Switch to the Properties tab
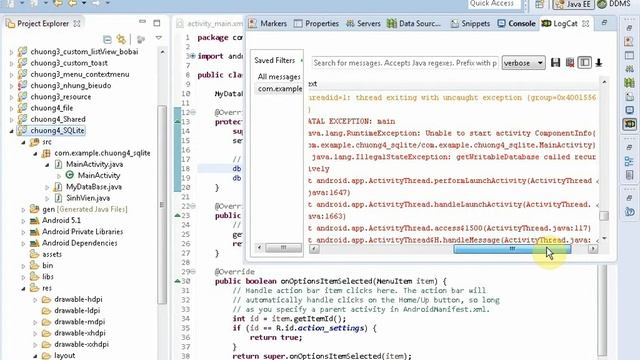The height and width of the screenshot is (360, 640). pyautogui.click(x=317, y=24)
